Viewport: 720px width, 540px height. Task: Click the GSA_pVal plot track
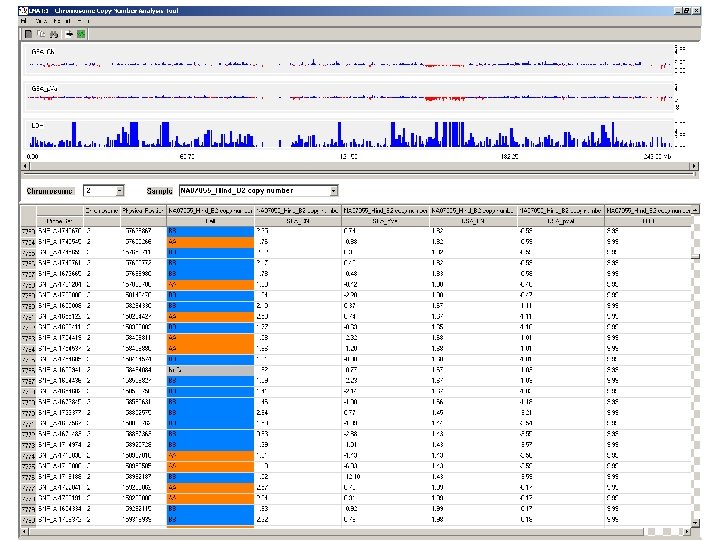[349, 96]
